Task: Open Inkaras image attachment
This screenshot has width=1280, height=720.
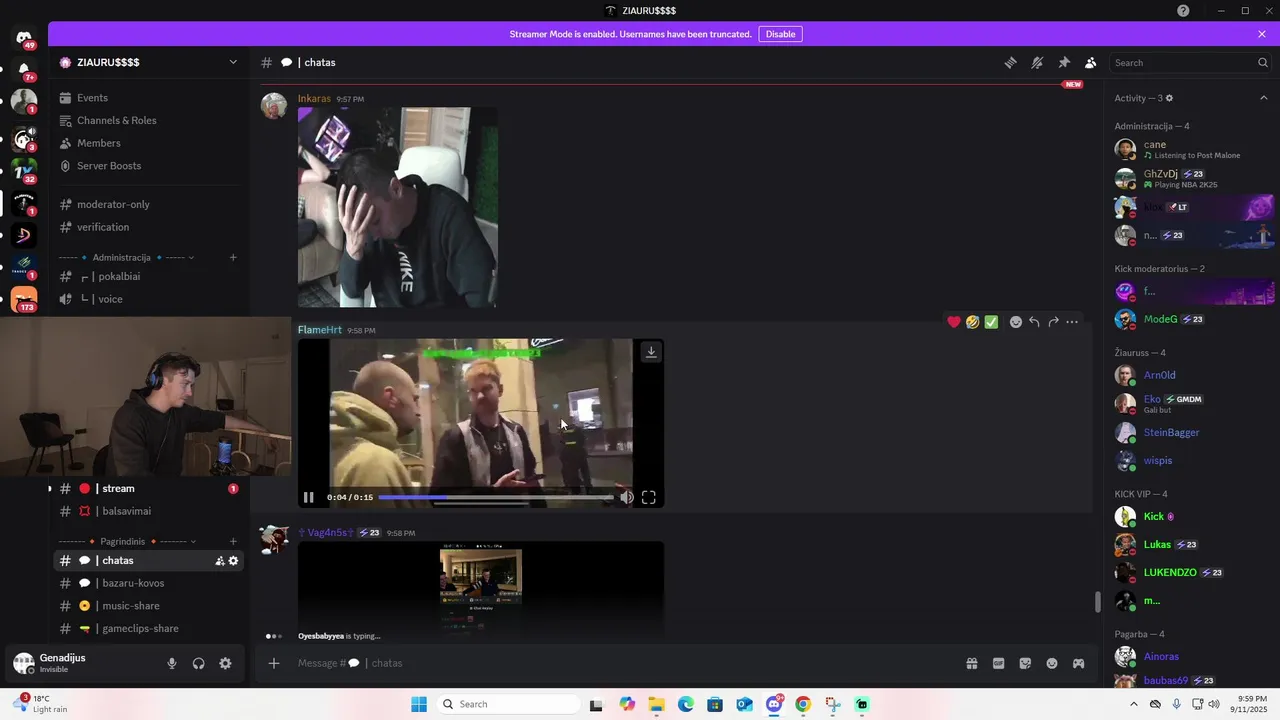Action: pyautogui.click(x=398, y=207)
